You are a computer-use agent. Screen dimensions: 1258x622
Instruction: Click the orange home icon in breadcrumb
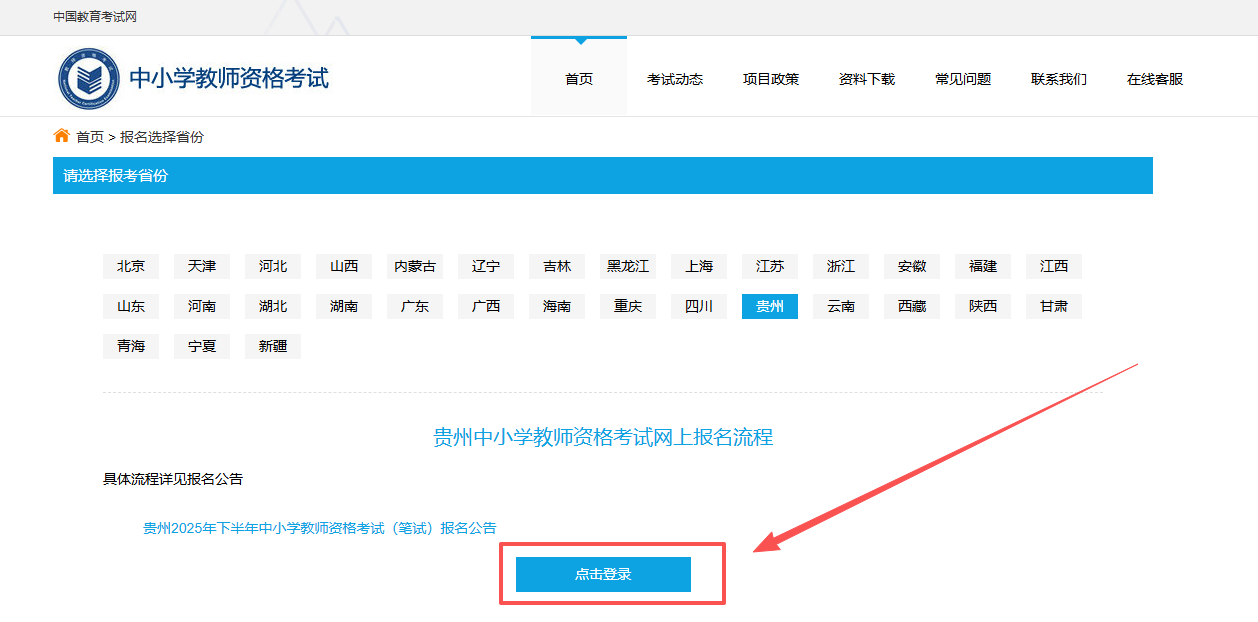61,136
